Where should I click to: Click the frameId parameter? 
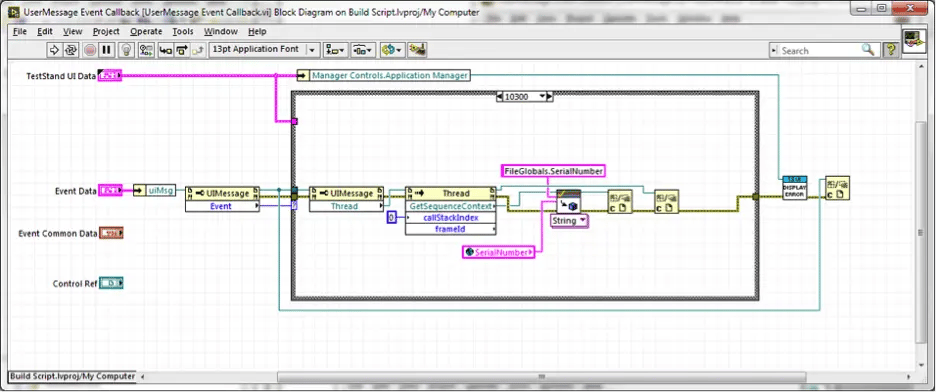[x=451, y=229]
